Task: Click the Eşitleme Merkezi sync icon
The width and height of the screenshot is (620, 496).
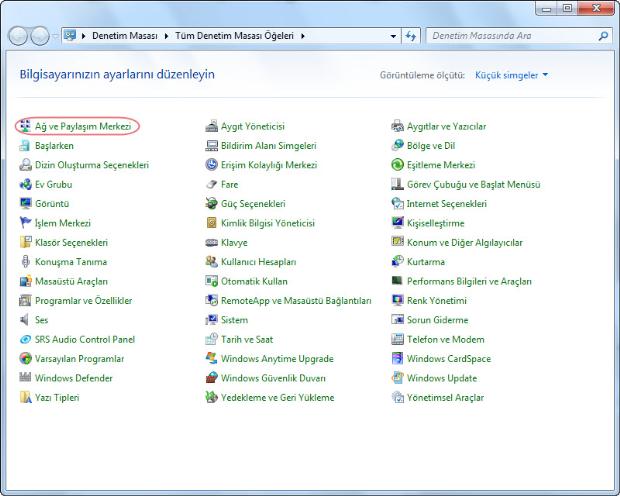Action: pyautogui.click(x=397, y=165)
